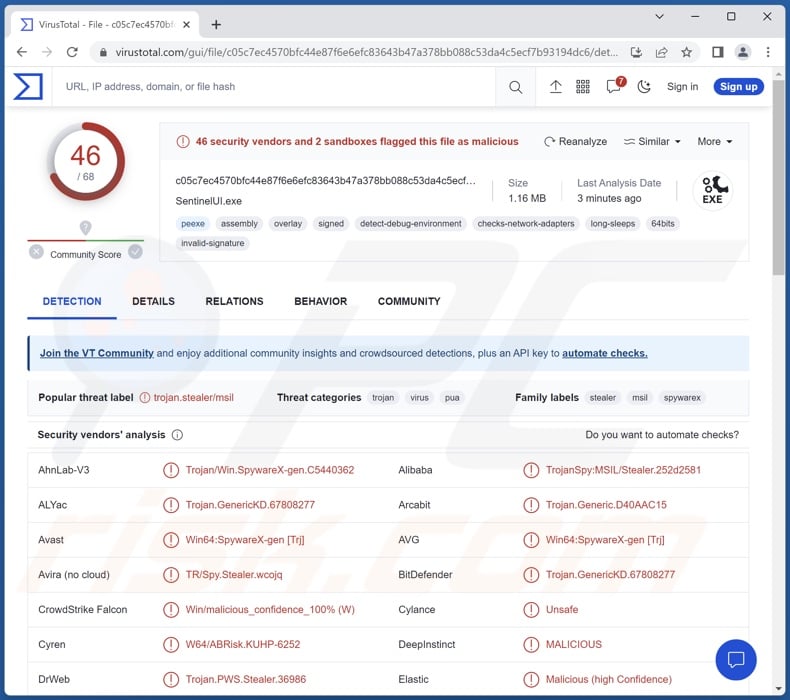Viewport: 790px width, 700px height.
Task: Click the Reanalyze button
Action: pos(575,142)
